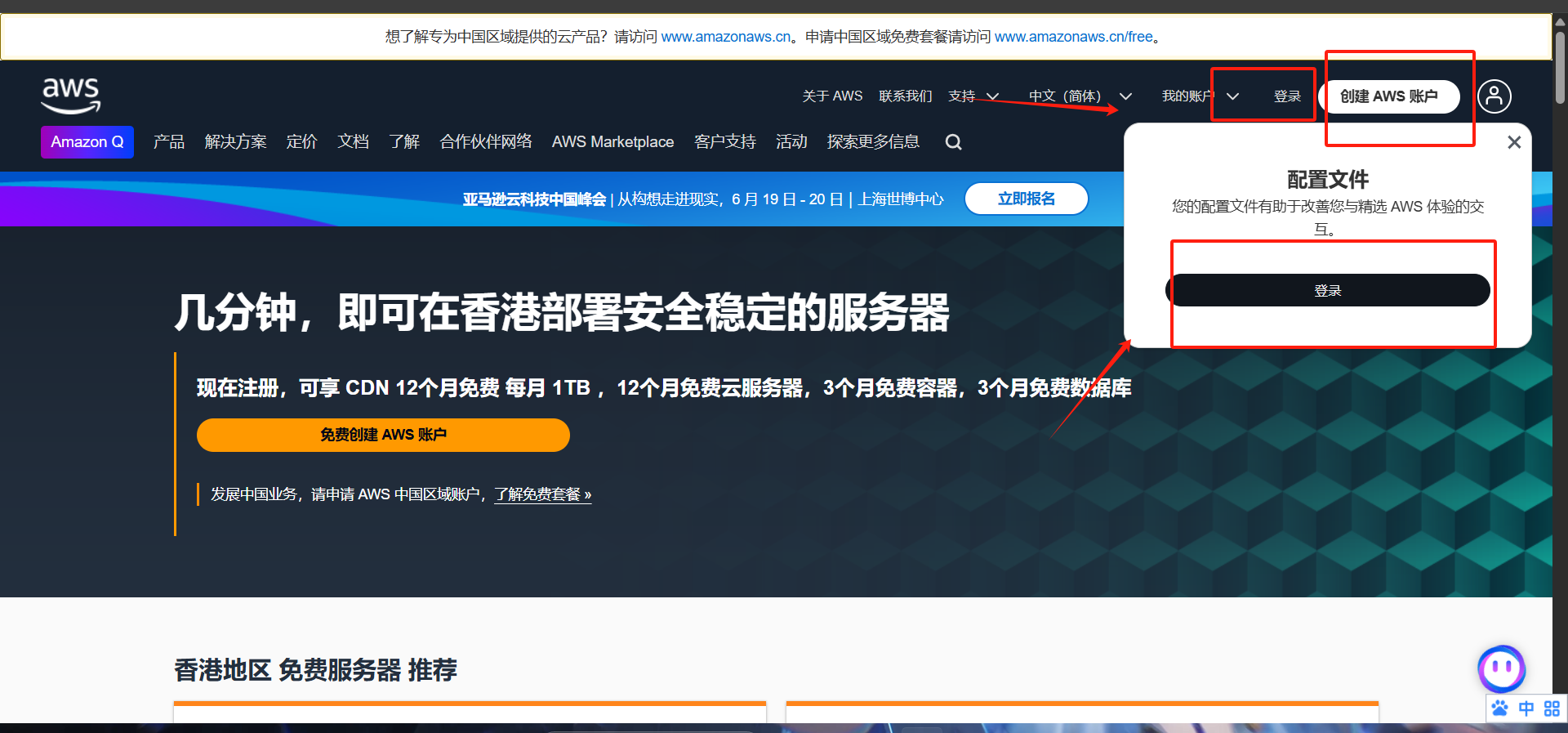
Task: Open the 产品 menu
Action: pyautogui.click(x=169, y=142)
